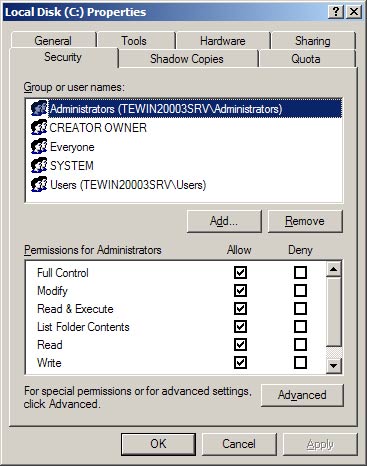This screenshot has width=367, height=466.
Task: Open Advanced permission settings
Action: pyautogui.click(x=302, y=395)
